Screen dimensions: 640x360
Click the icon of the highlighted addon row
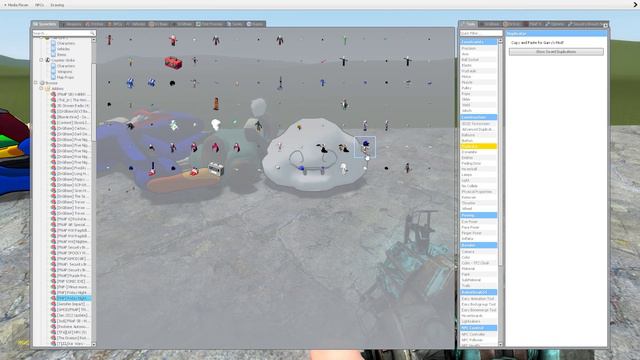[x=53, y=298]
